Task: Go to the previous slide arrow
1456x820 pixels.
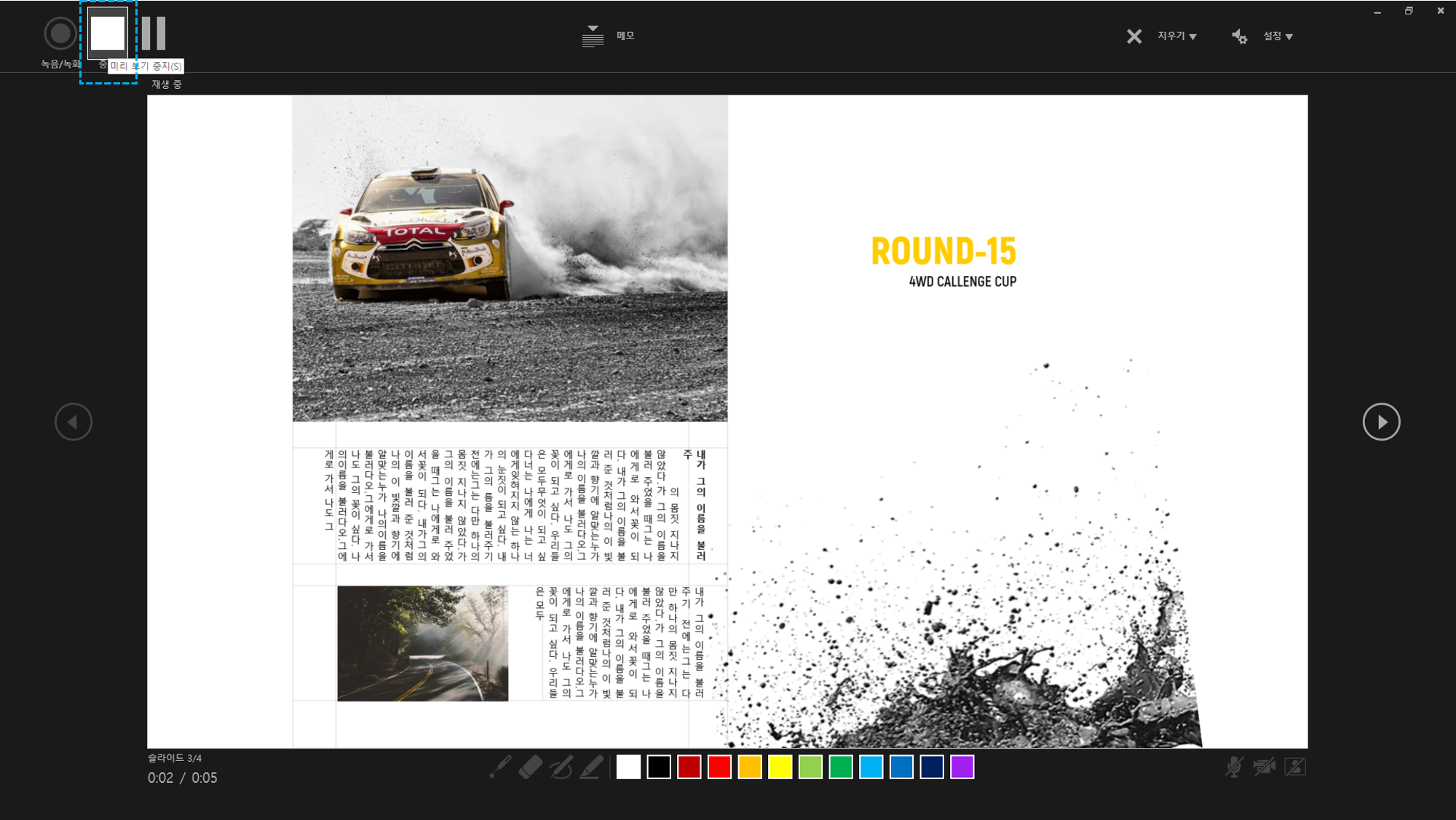Action: [74, 422]
